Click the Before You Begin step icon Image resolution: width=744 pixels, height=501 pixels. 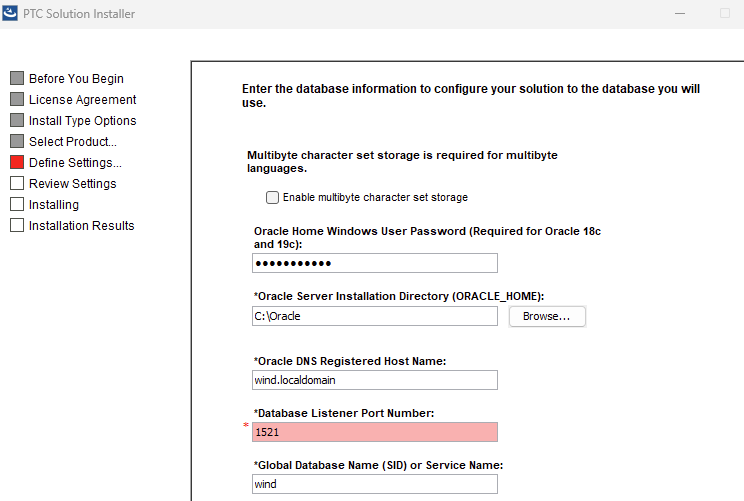coord(16,78)
